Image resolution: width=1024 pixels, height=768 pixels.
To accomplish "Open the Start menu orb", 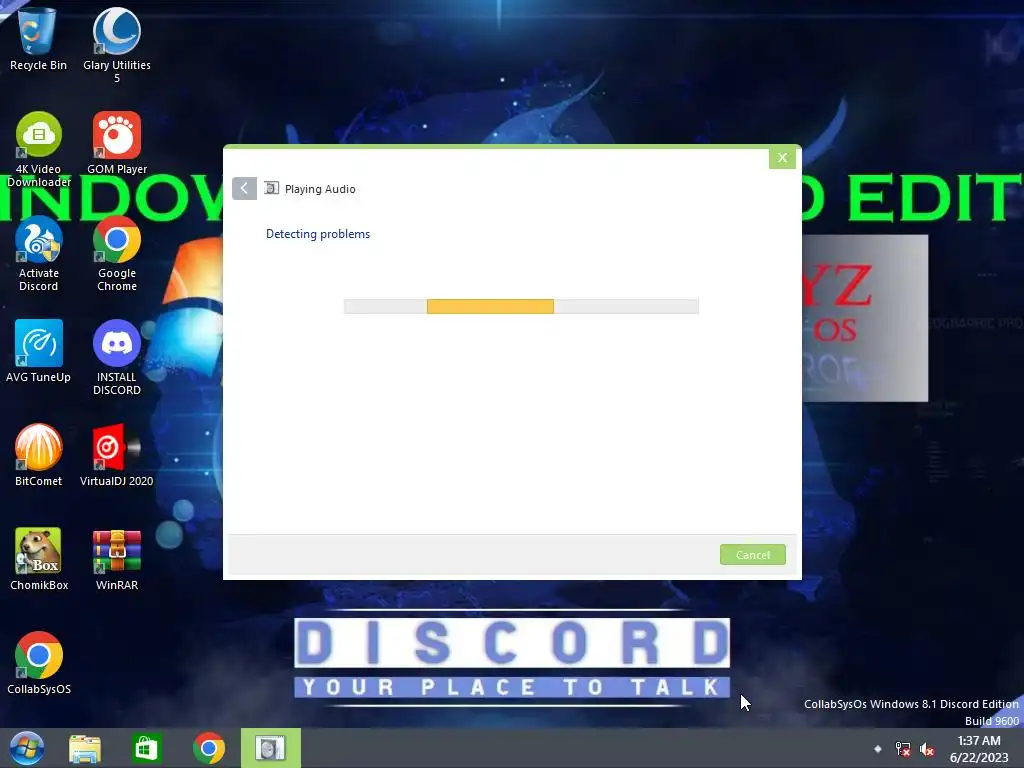I will click(27, 748).
